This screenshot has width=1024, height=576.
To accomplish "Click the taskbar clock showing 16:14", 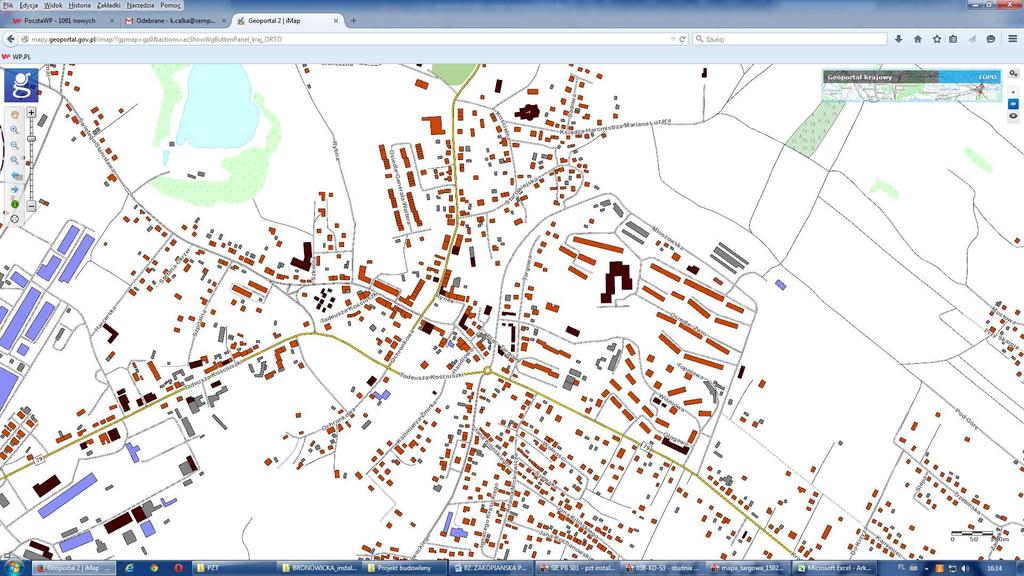I will coord(995,568).
